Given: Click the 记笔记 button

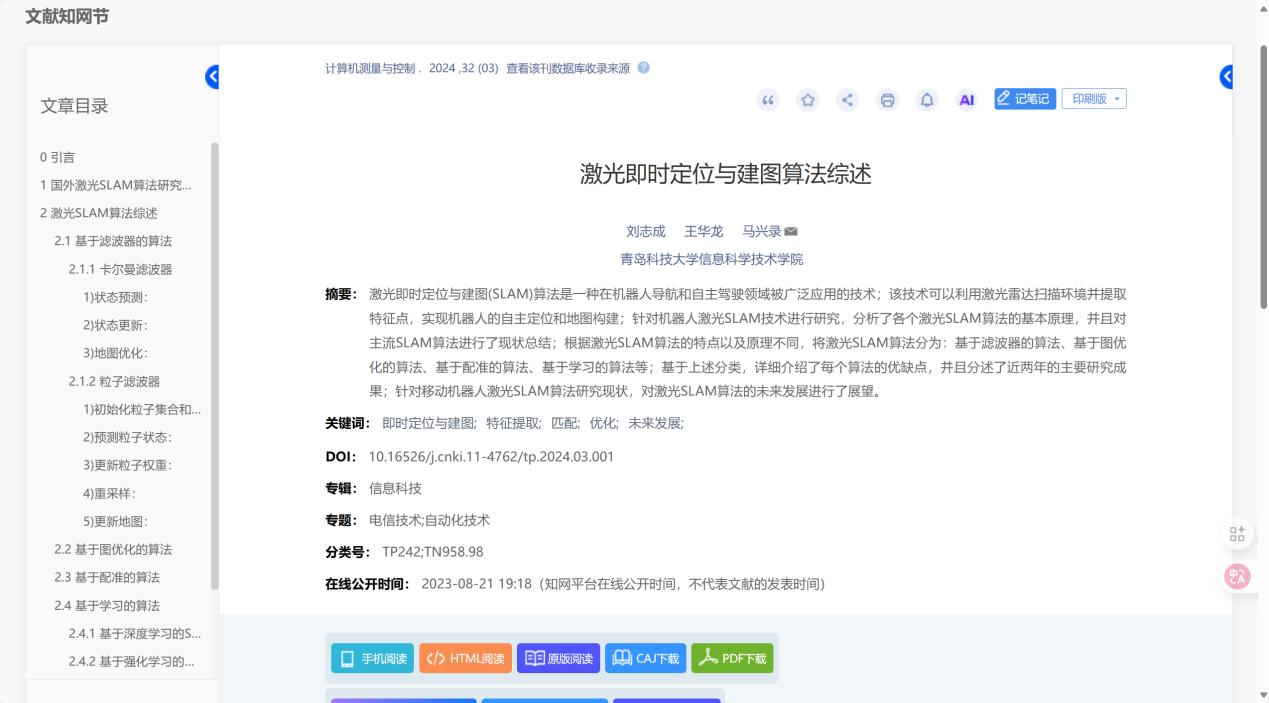Looking at the screenshot, I should coord(1025,99).
